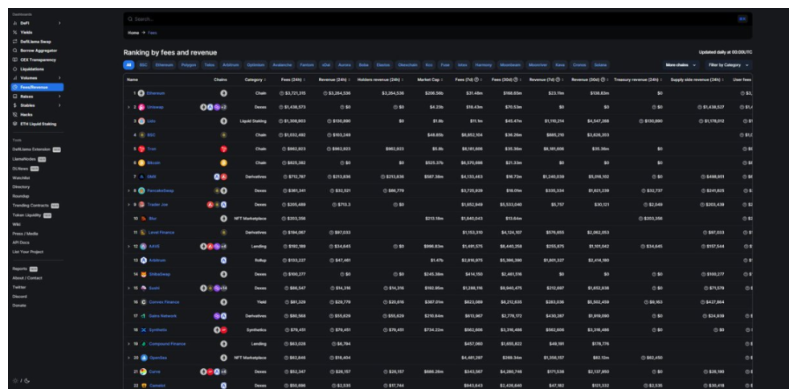Select the Ethereum chain filter tab

(x=165, y=65)
